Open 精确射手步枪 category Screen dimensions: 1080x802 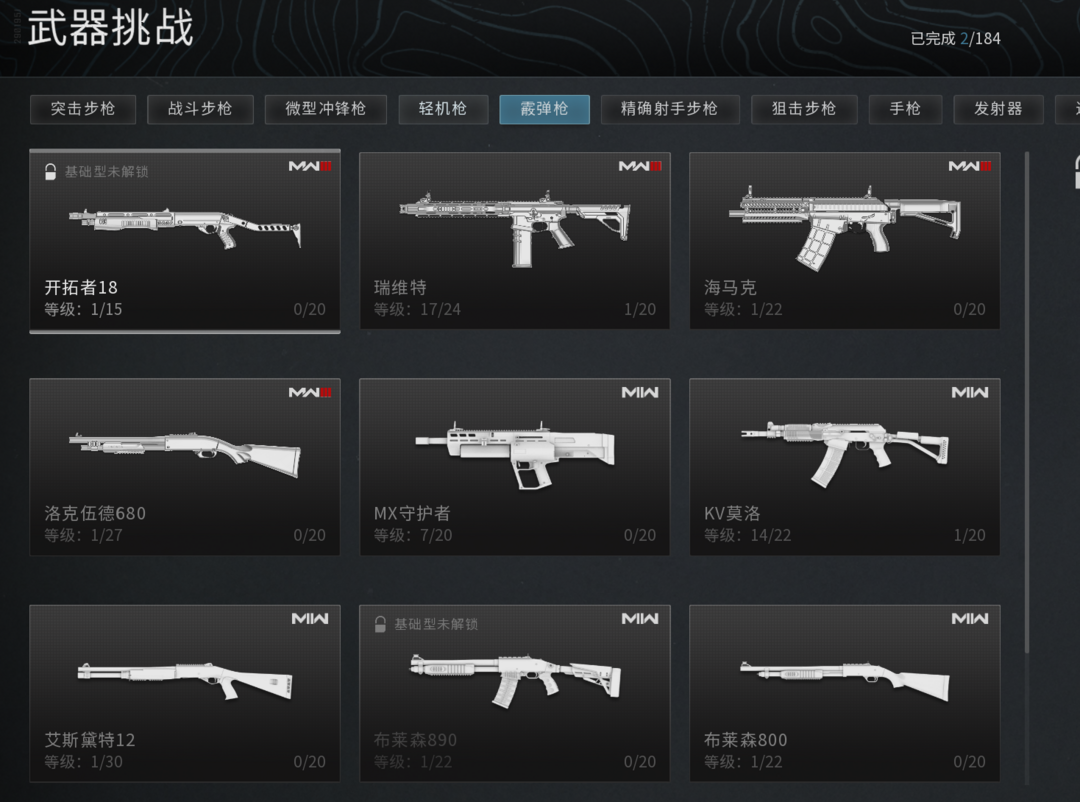click(670, 109)
